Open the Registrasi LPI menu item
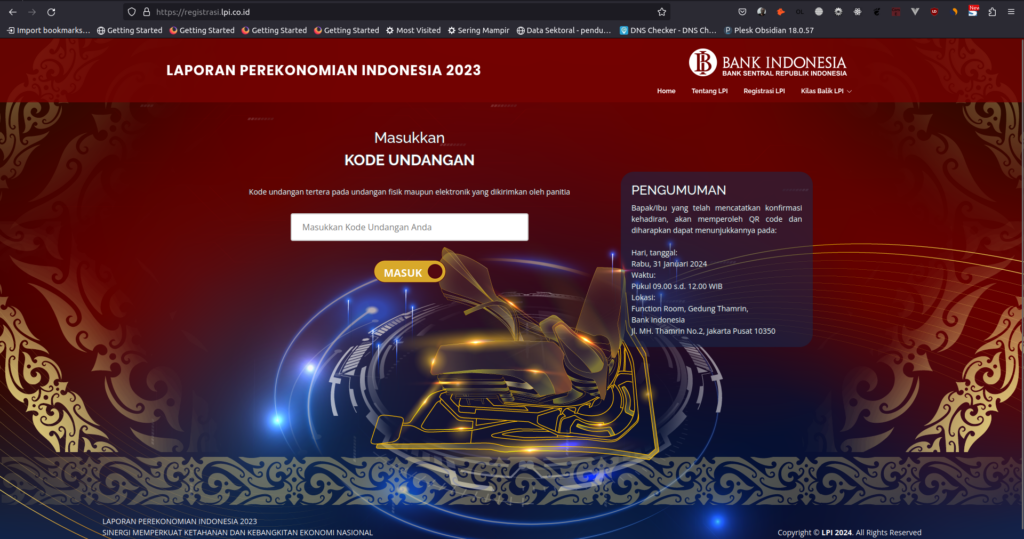The height and width of the screenshot is (539, 1024). [764, 91]
